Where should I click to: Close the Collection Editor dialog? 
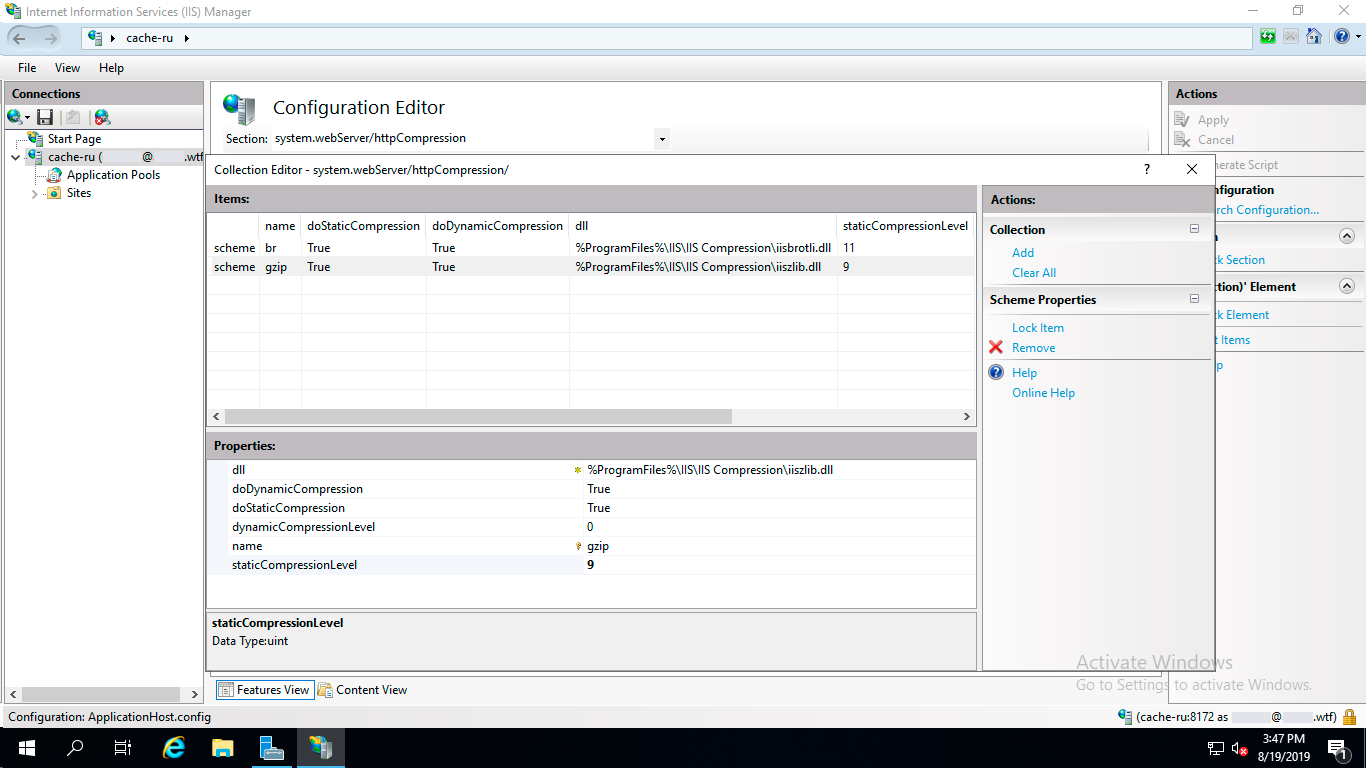tap(1191, 170)
